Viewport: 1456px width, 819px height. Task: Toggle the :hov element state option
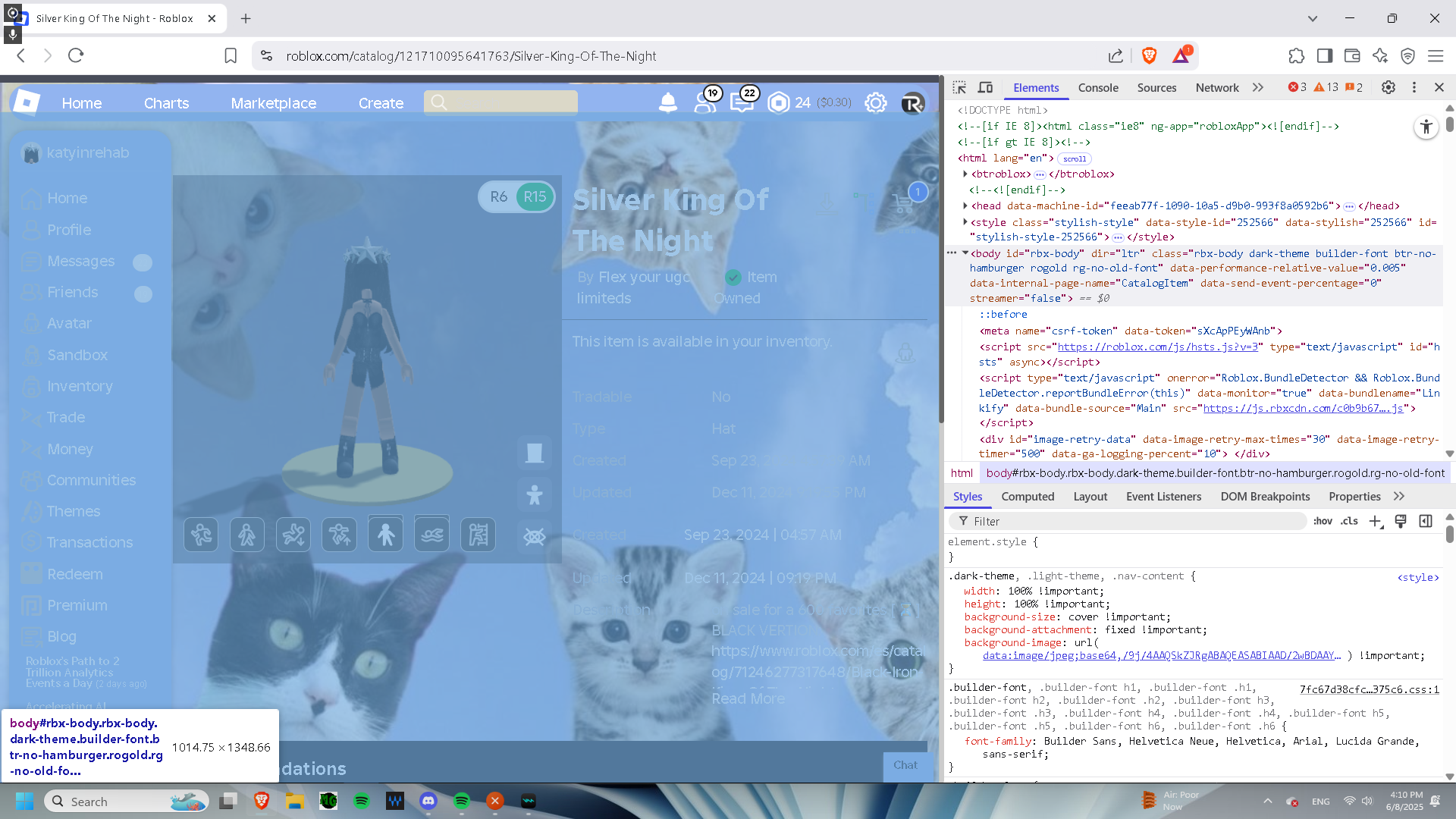(1323, 521)
